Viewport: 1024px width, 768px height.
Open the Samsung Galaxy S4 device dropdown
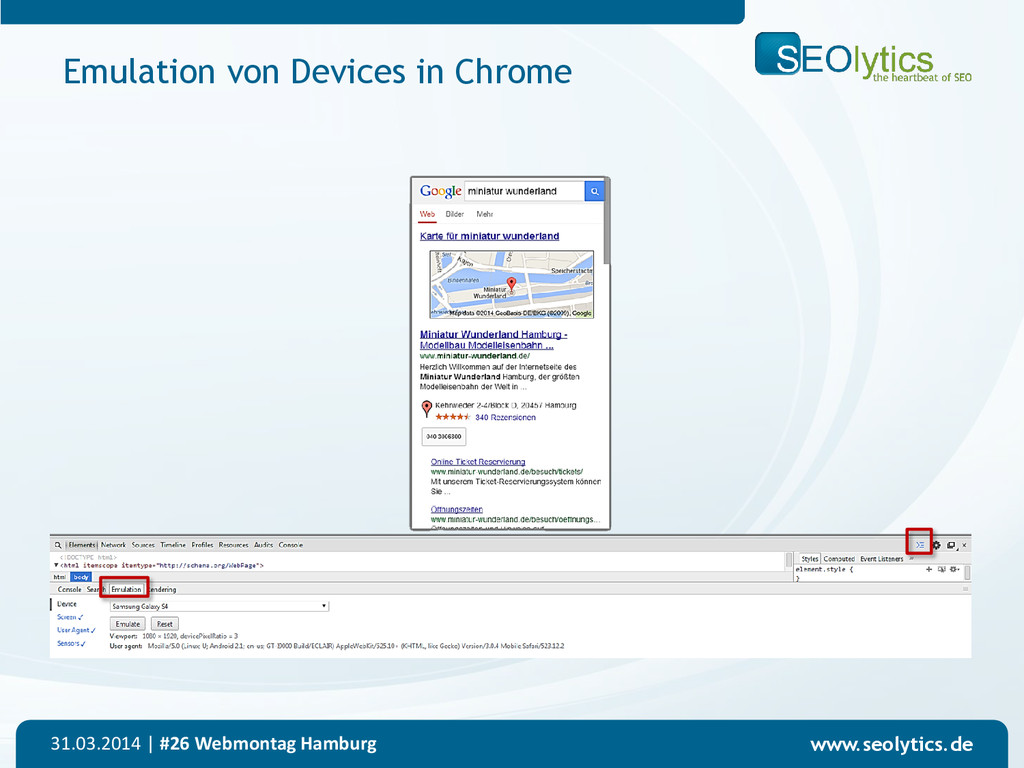219,606
